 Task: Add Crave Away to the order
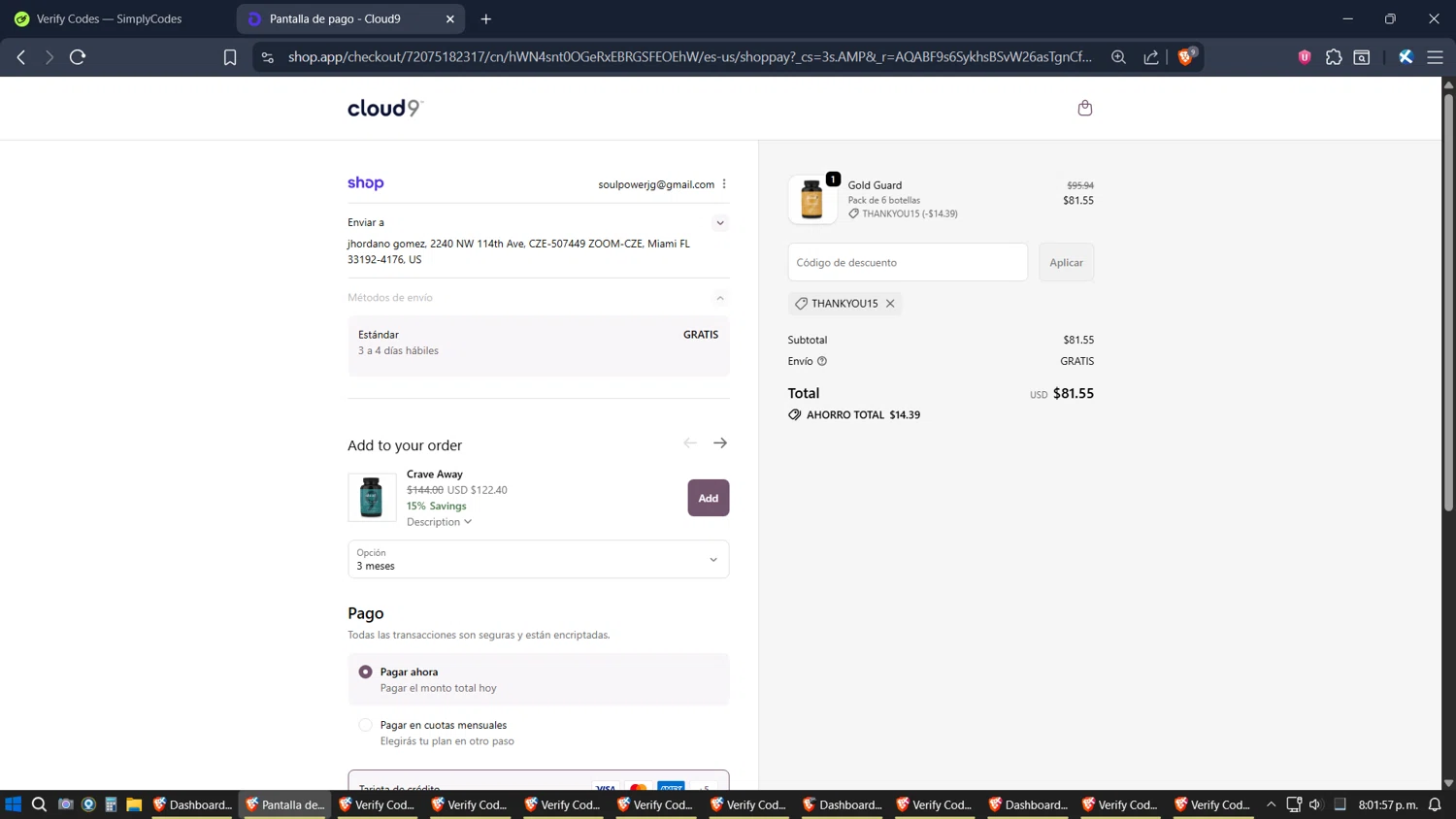(709, 498)
